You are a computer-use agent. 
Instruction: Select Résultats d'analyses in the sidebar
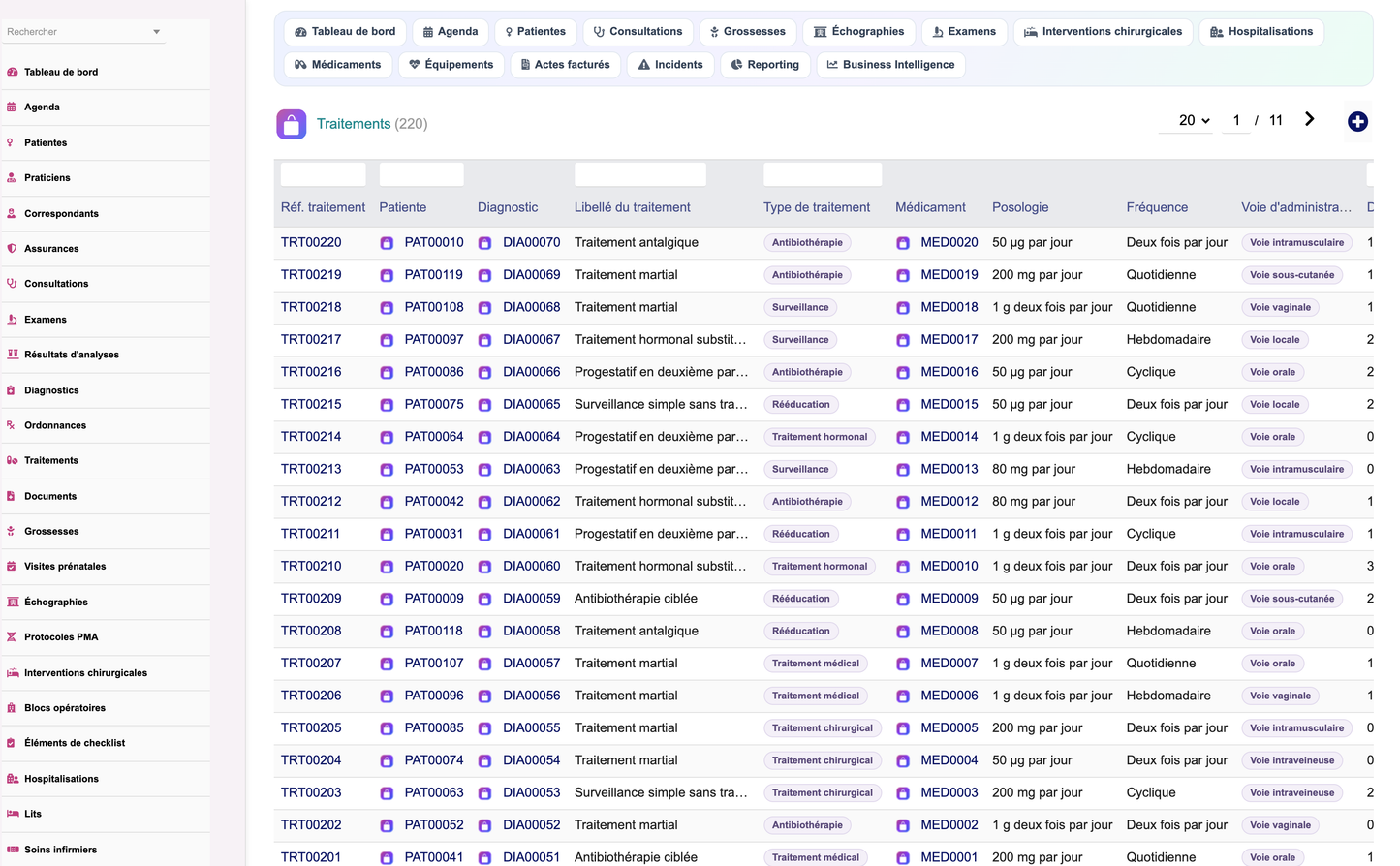(72, 355)
